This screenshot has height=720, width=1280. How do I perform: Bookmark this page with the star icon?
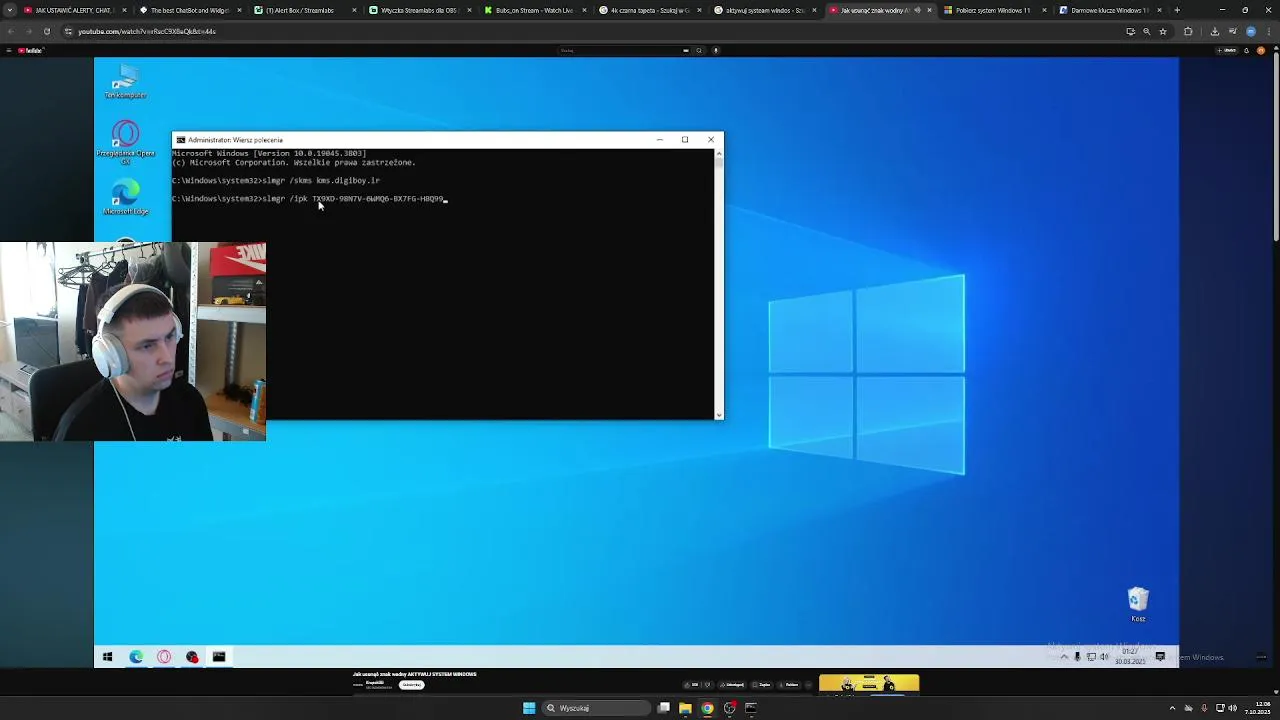coord(1162,31)
